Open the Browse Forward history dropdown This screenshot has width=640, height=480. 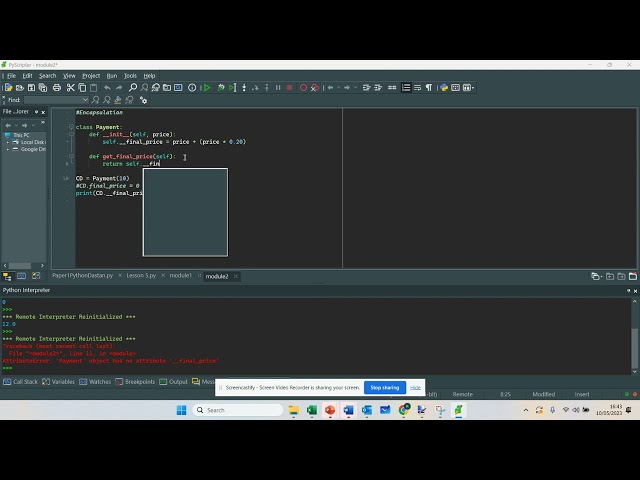[355, 88]
